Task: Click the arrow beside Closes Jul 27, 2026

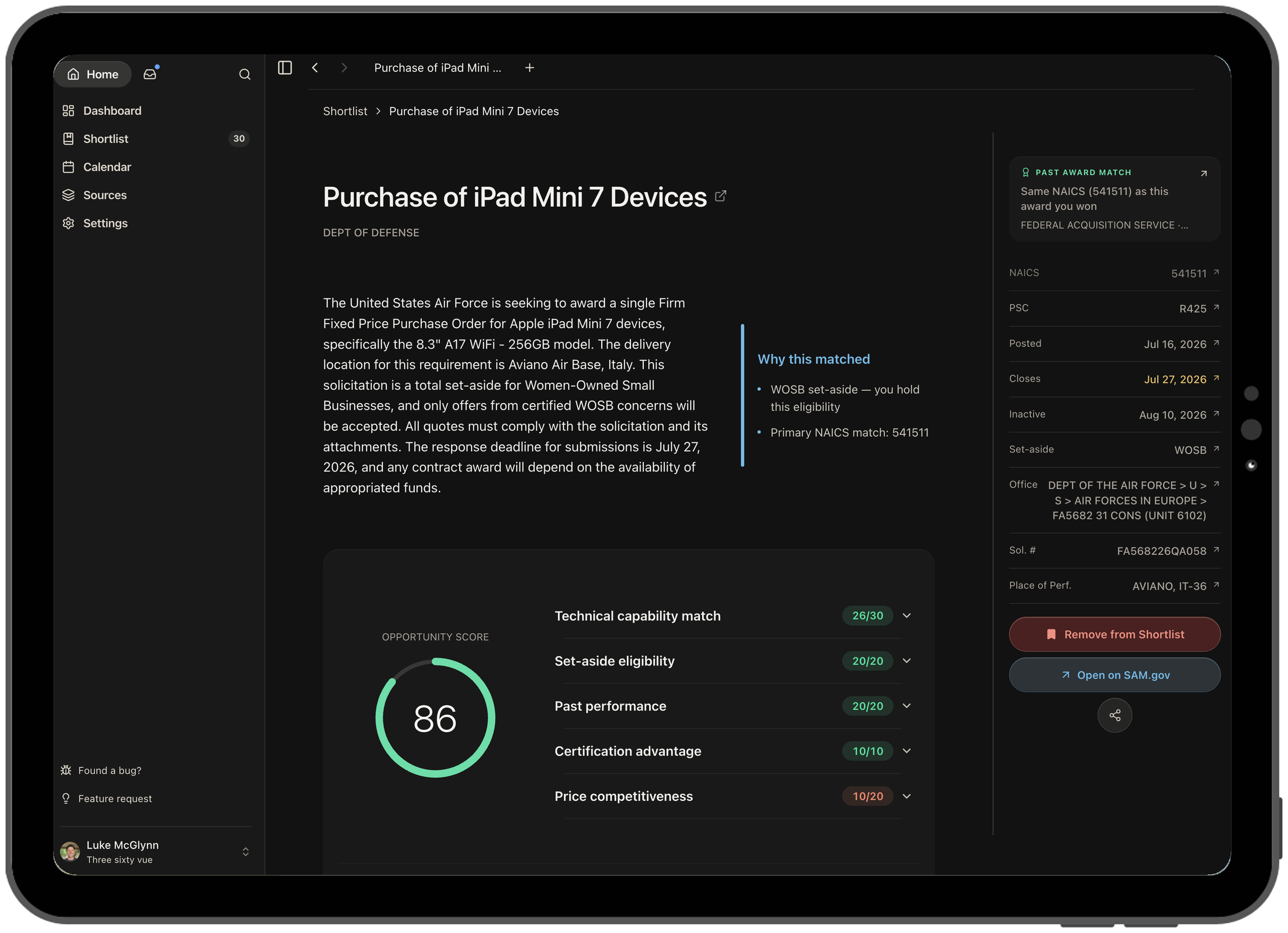Action: 1216,378
